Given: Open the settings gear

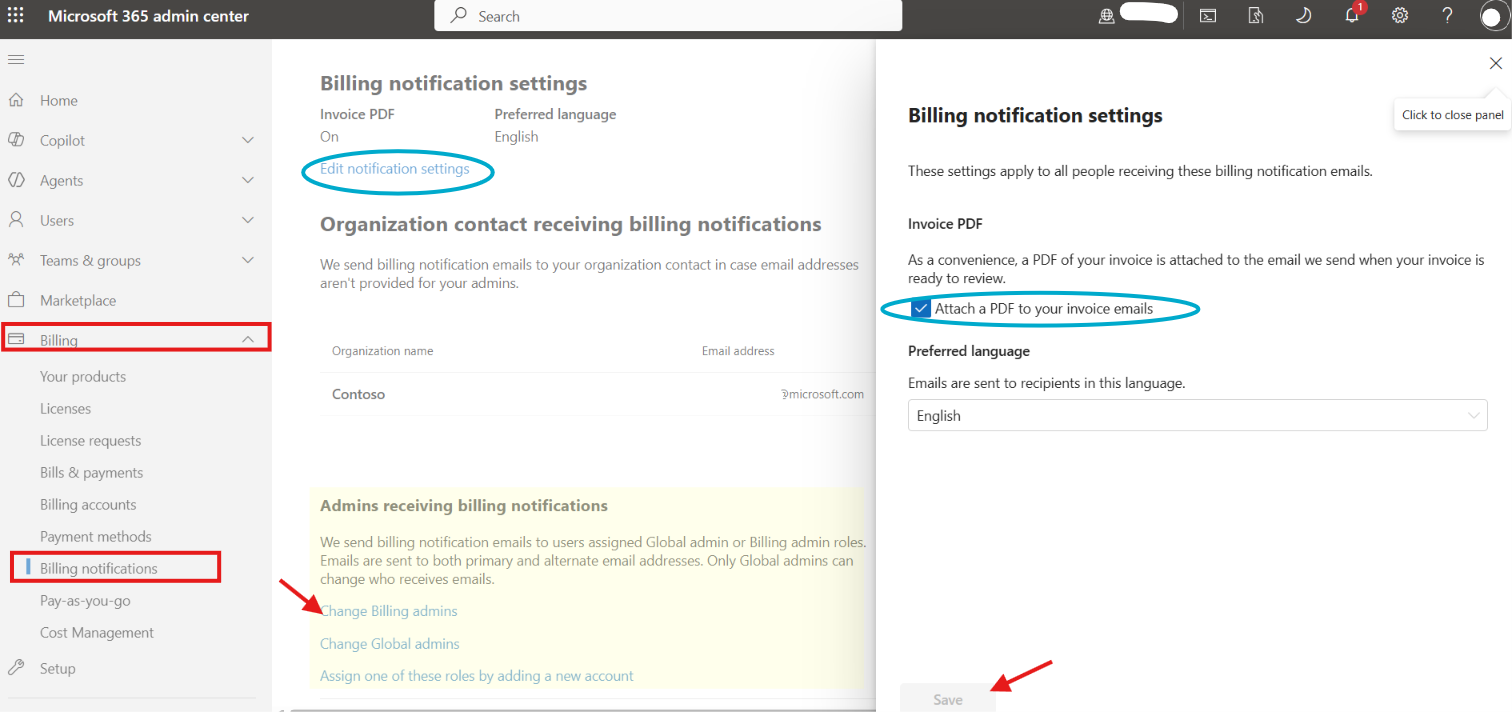Looking at the screenshot, I should tap(1400, 16).
